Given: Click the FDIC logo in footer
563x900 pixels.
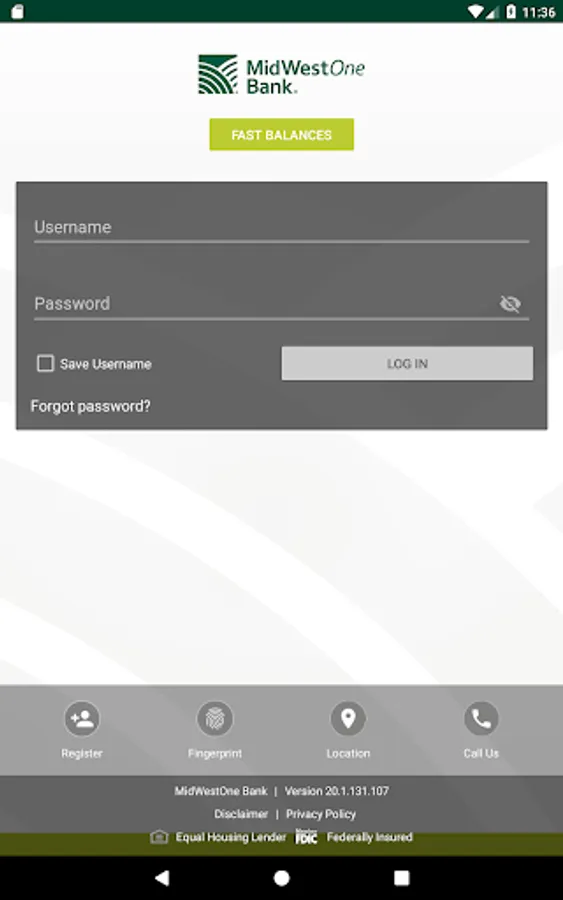Looking at the screenshot, I should 306,836.
